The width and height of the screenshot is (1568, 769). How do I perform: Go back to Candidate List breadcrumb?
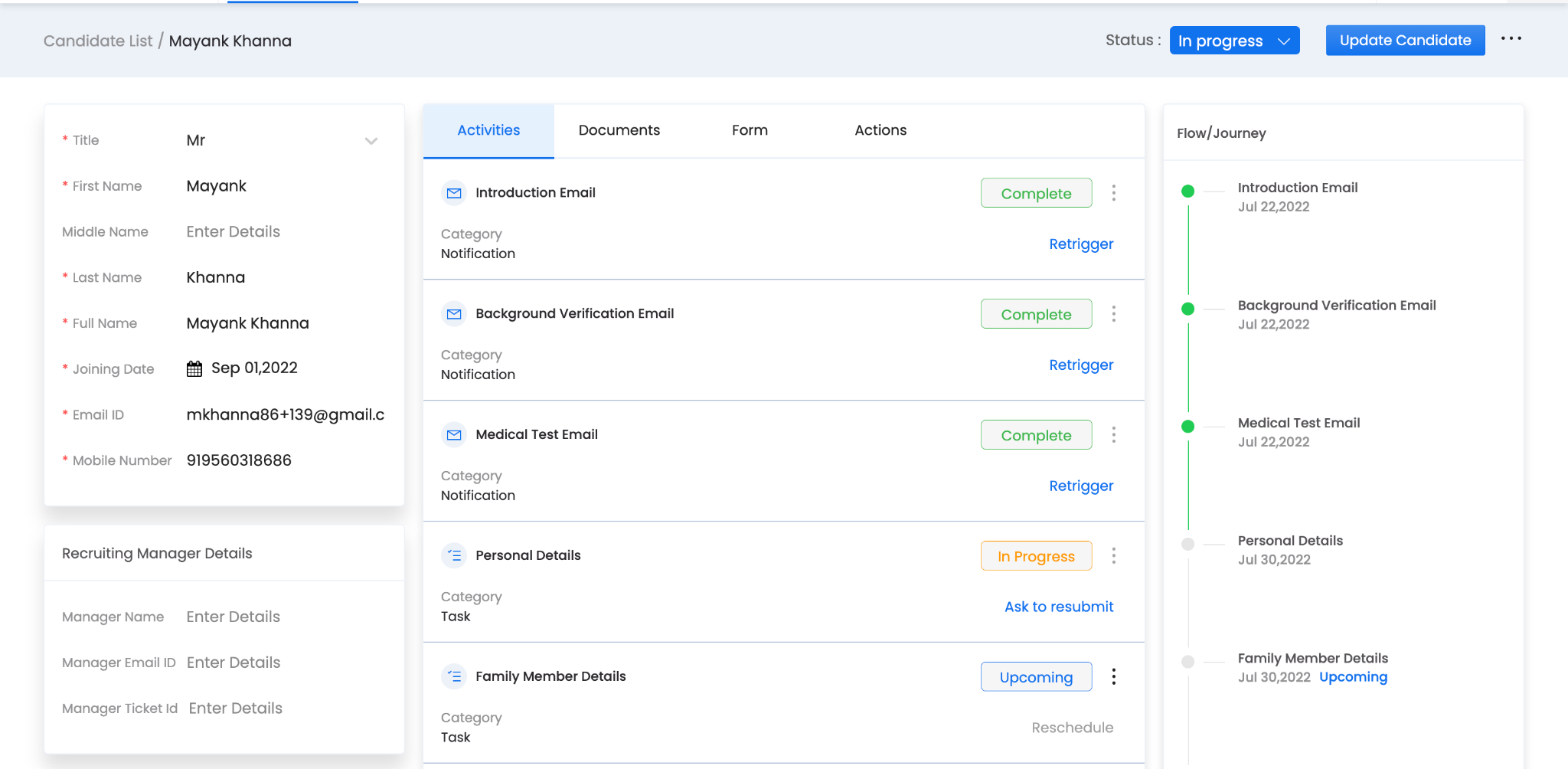pyautogui.click(x=98, y=41)
